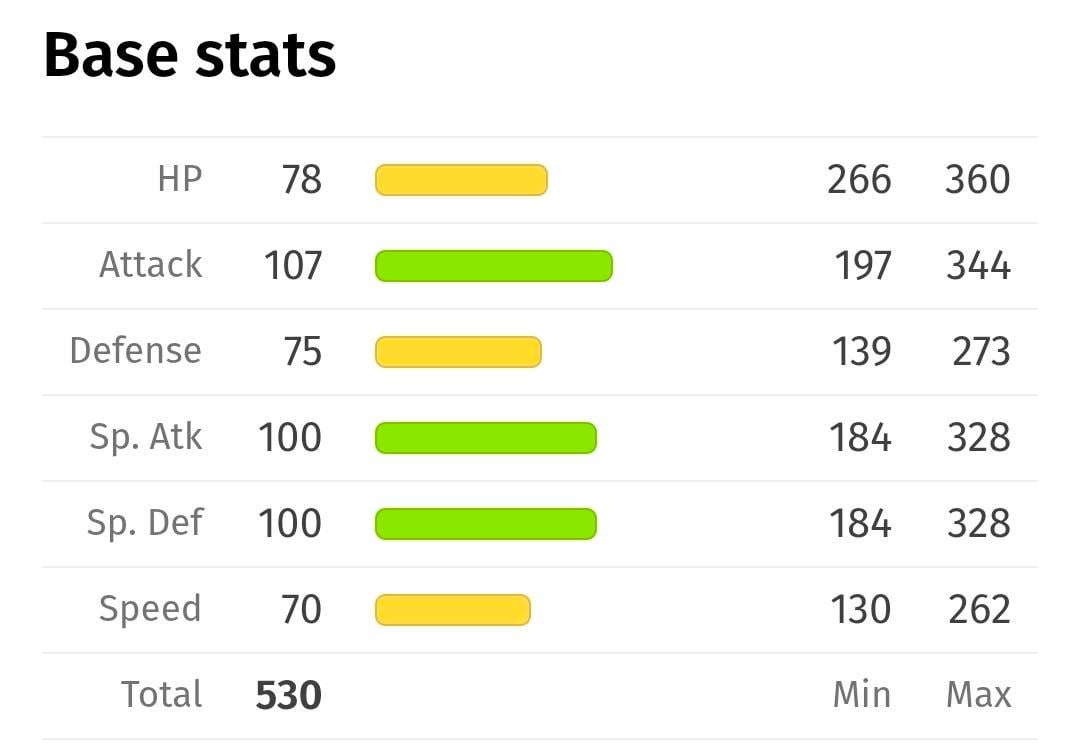
Task: Click the yellow Defense stat bar
Action: pos(458,352)
